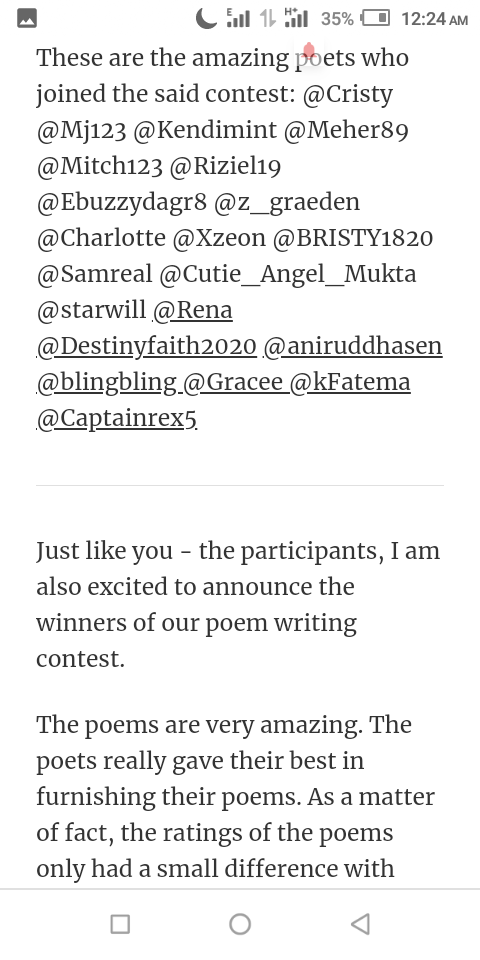This screenshot has height=960, width=480.
Task: Open recent apps via square button
Action: point(120,924)
